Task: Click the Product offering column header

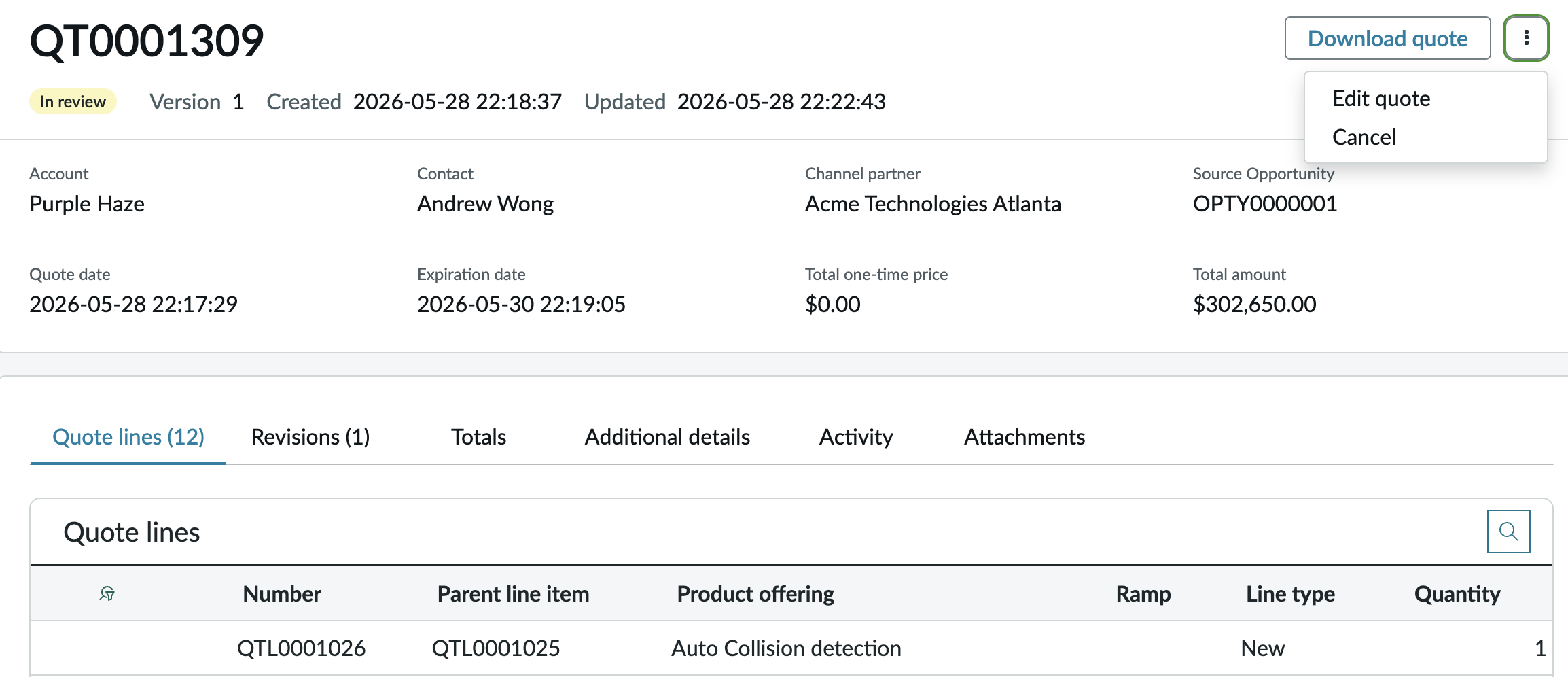Action: (755, 594)
